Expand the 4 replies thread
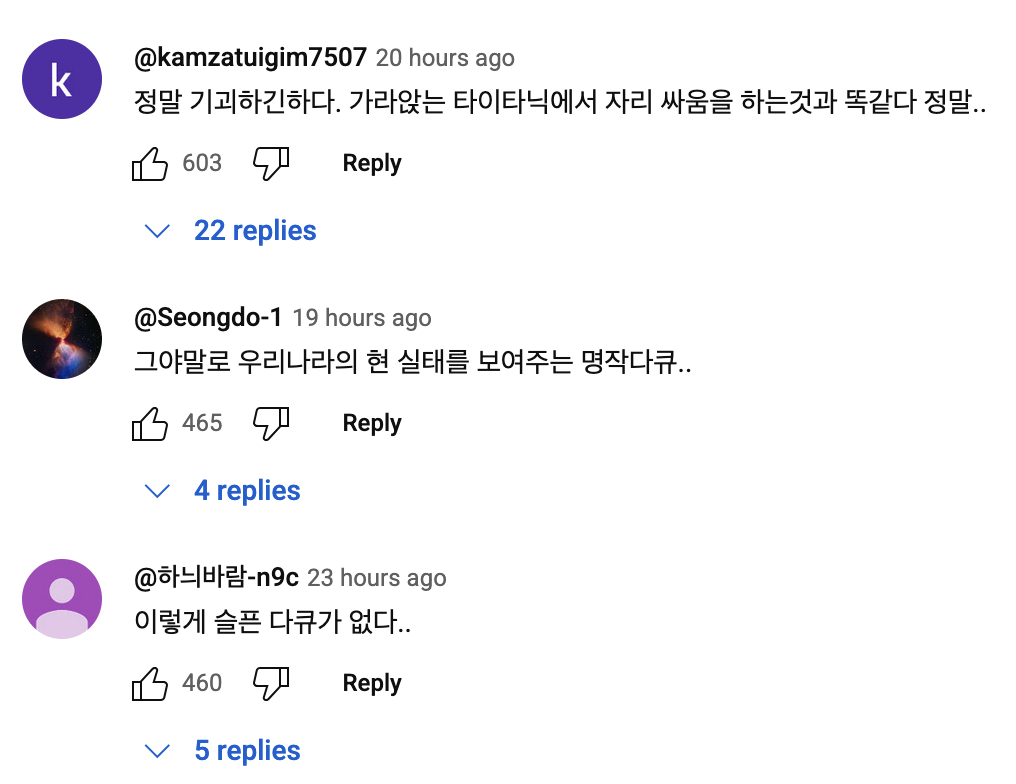 [x=246, y=491]
